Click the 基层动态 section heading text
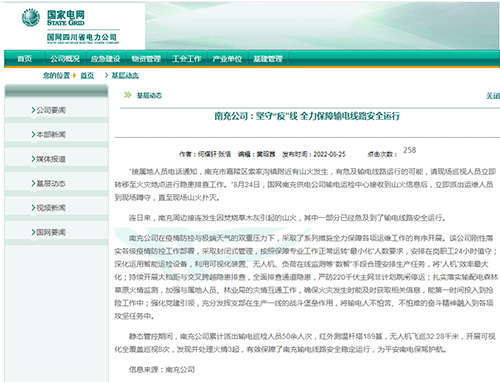 pyautogui.click(x=149, y=95)
